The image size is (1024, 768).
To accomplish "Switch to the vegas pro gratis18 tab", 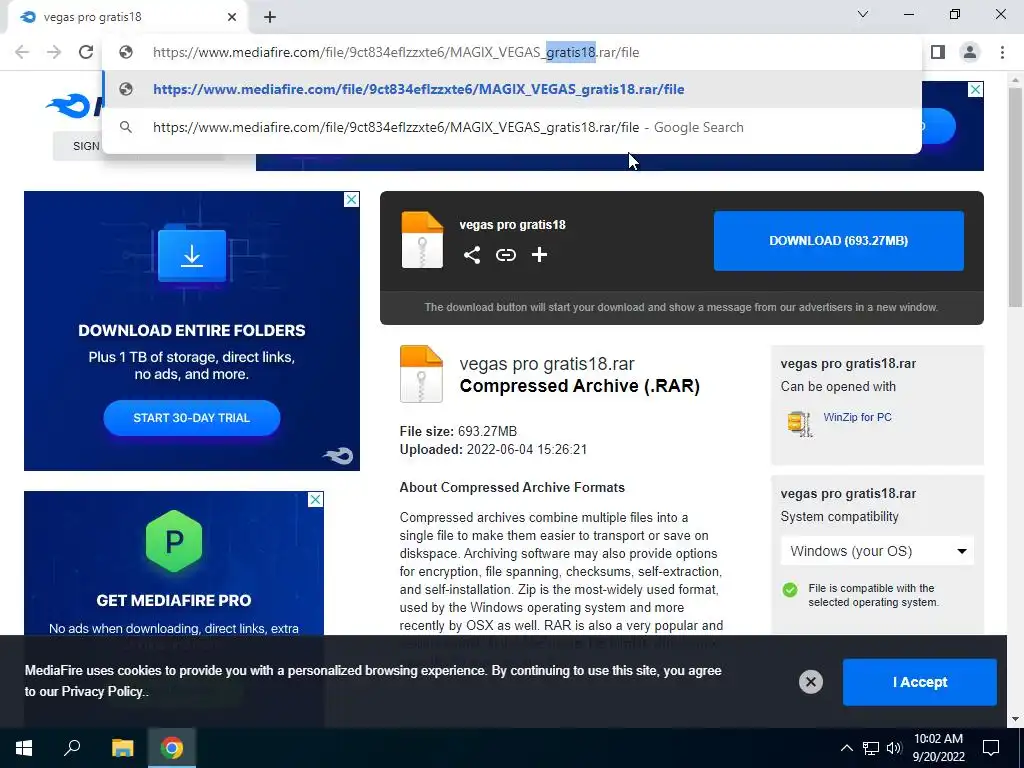I will [127, 17].
